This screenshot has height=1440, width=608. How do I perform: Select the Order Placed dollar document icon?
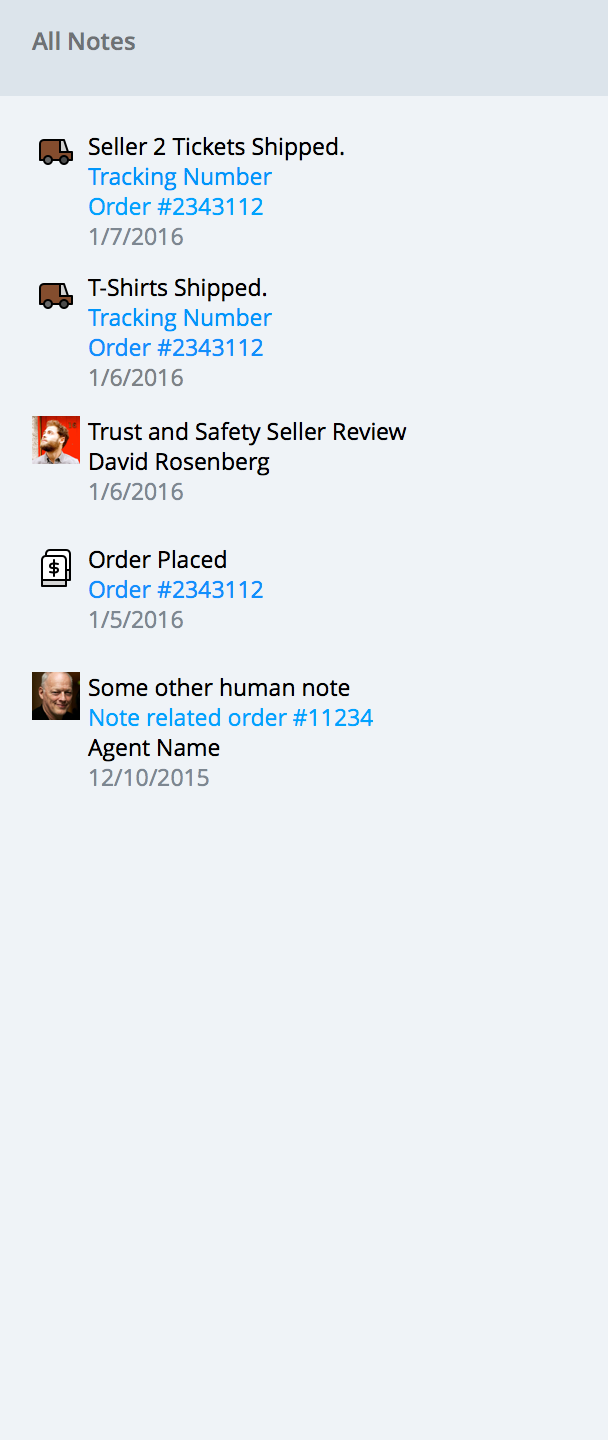[x=56, y=568]
